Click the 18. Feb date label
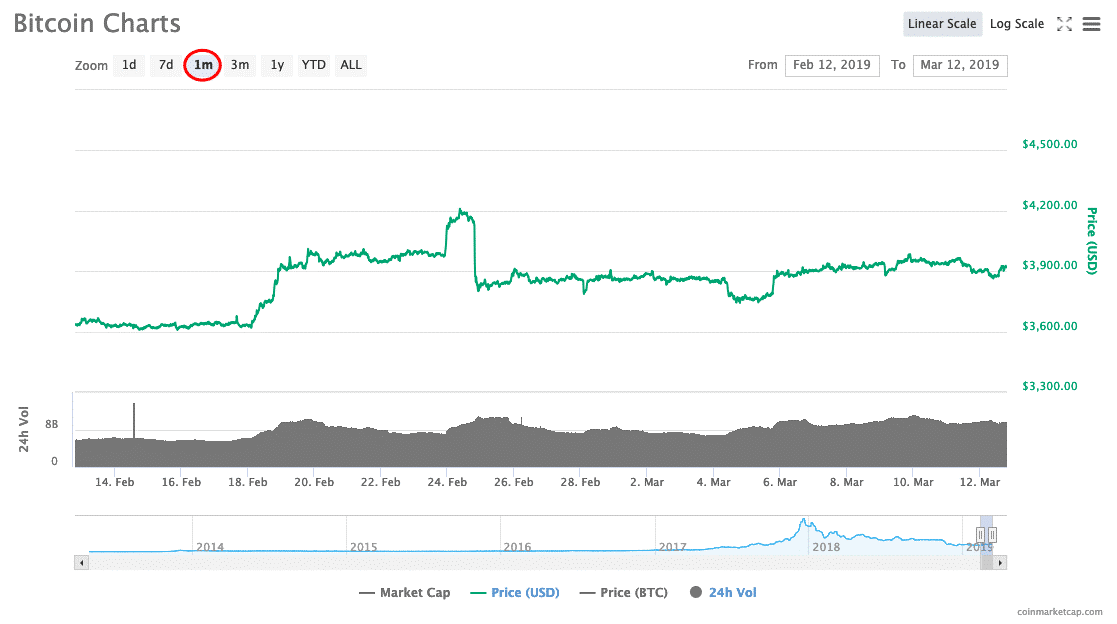This screenshot has width=1117, height=624. point(248,482)
